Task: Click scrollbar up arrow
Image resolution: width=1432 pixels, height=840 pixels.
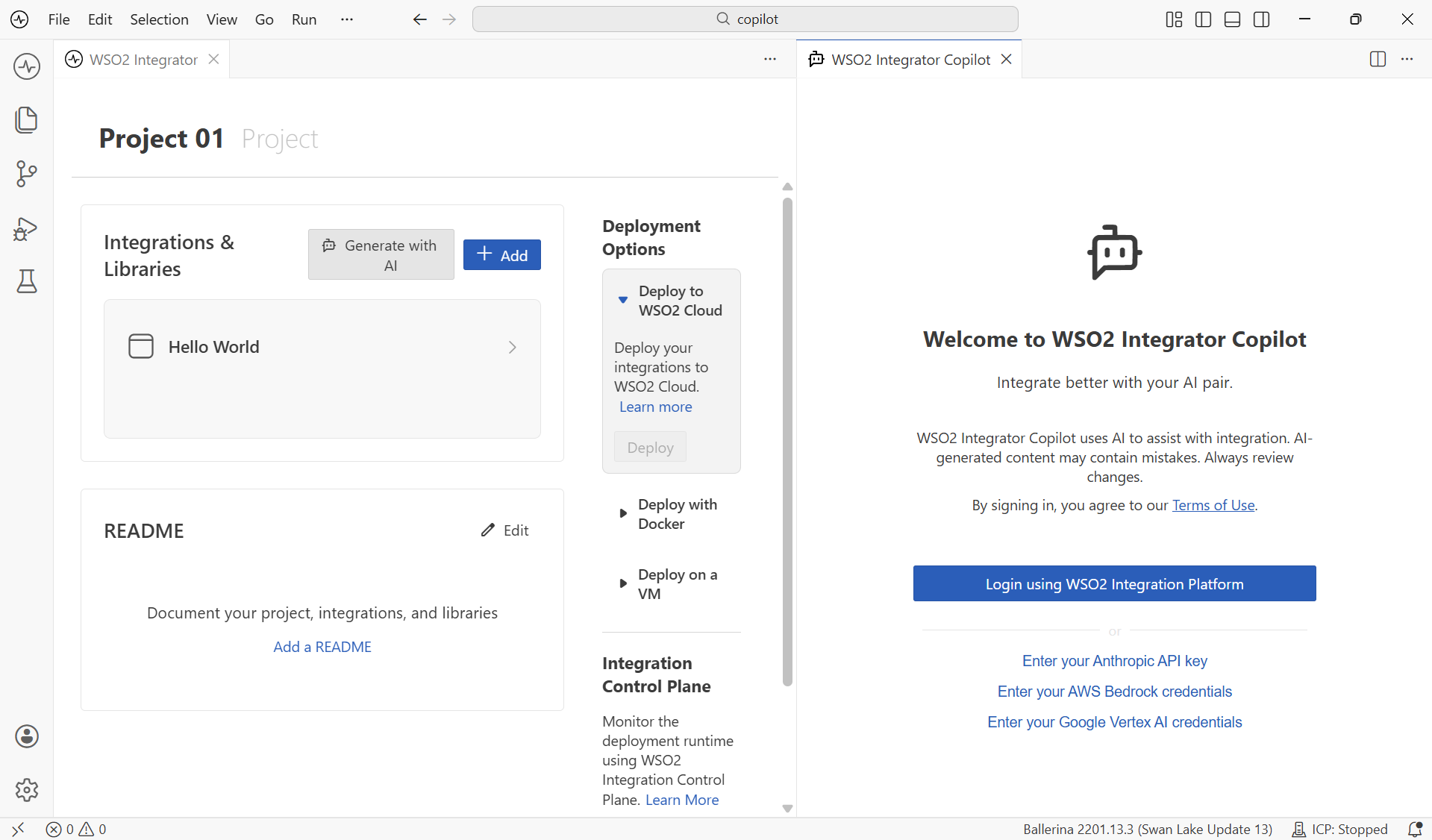Action: [787, 187]
